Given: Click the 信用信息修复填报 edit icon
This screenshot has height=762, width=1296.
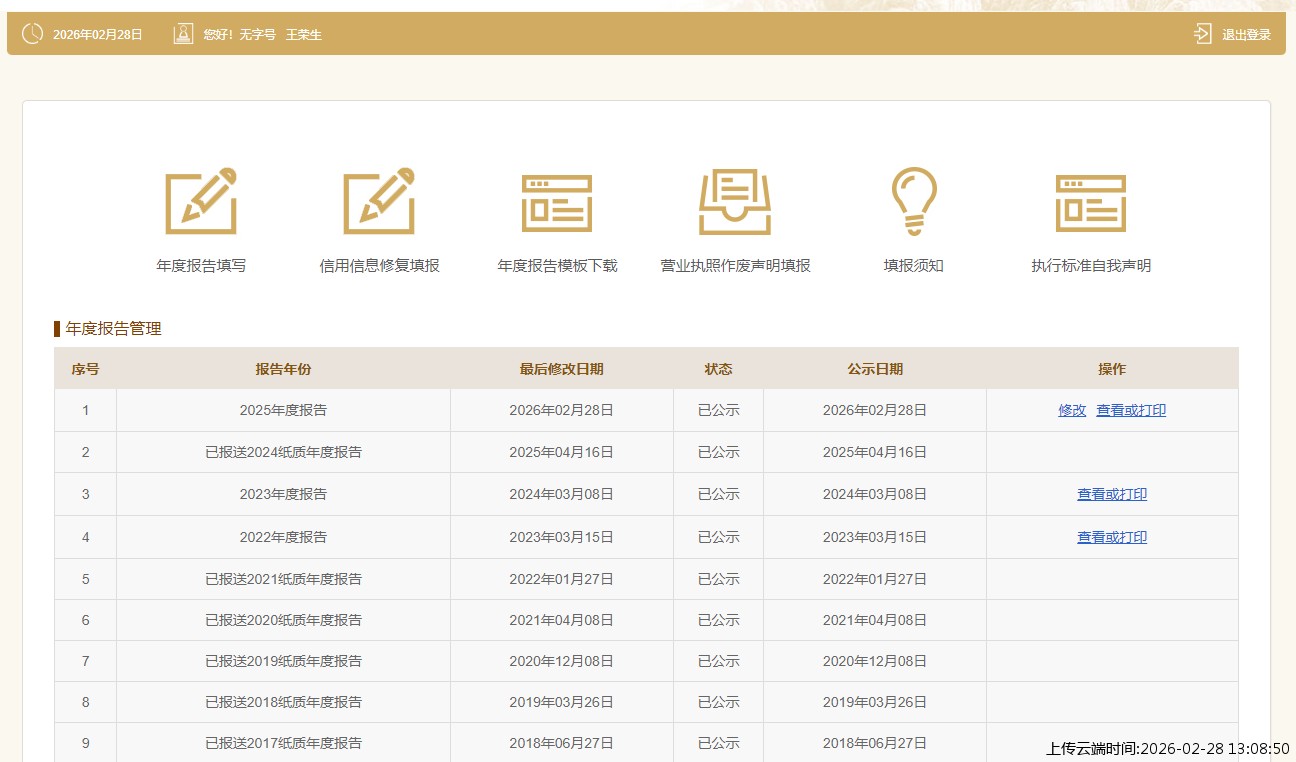Looking at the screenshot, I should click(x=379, y=201).
